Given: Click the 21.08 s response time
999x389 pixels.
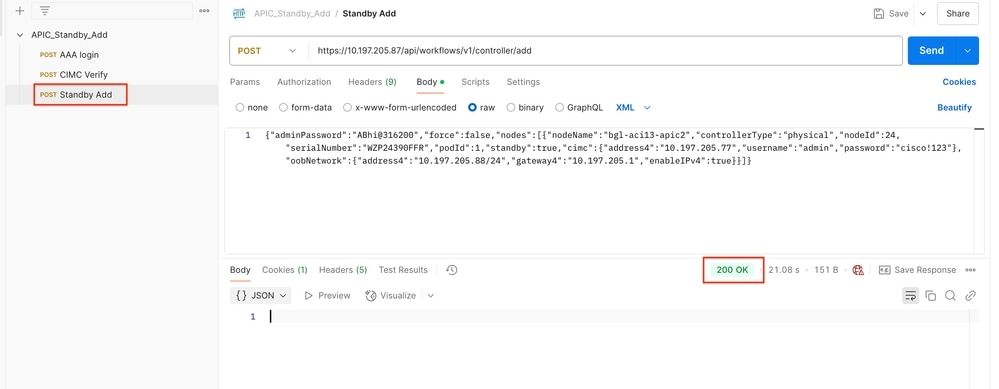Looking at the screenshot, I should (784, 270).
